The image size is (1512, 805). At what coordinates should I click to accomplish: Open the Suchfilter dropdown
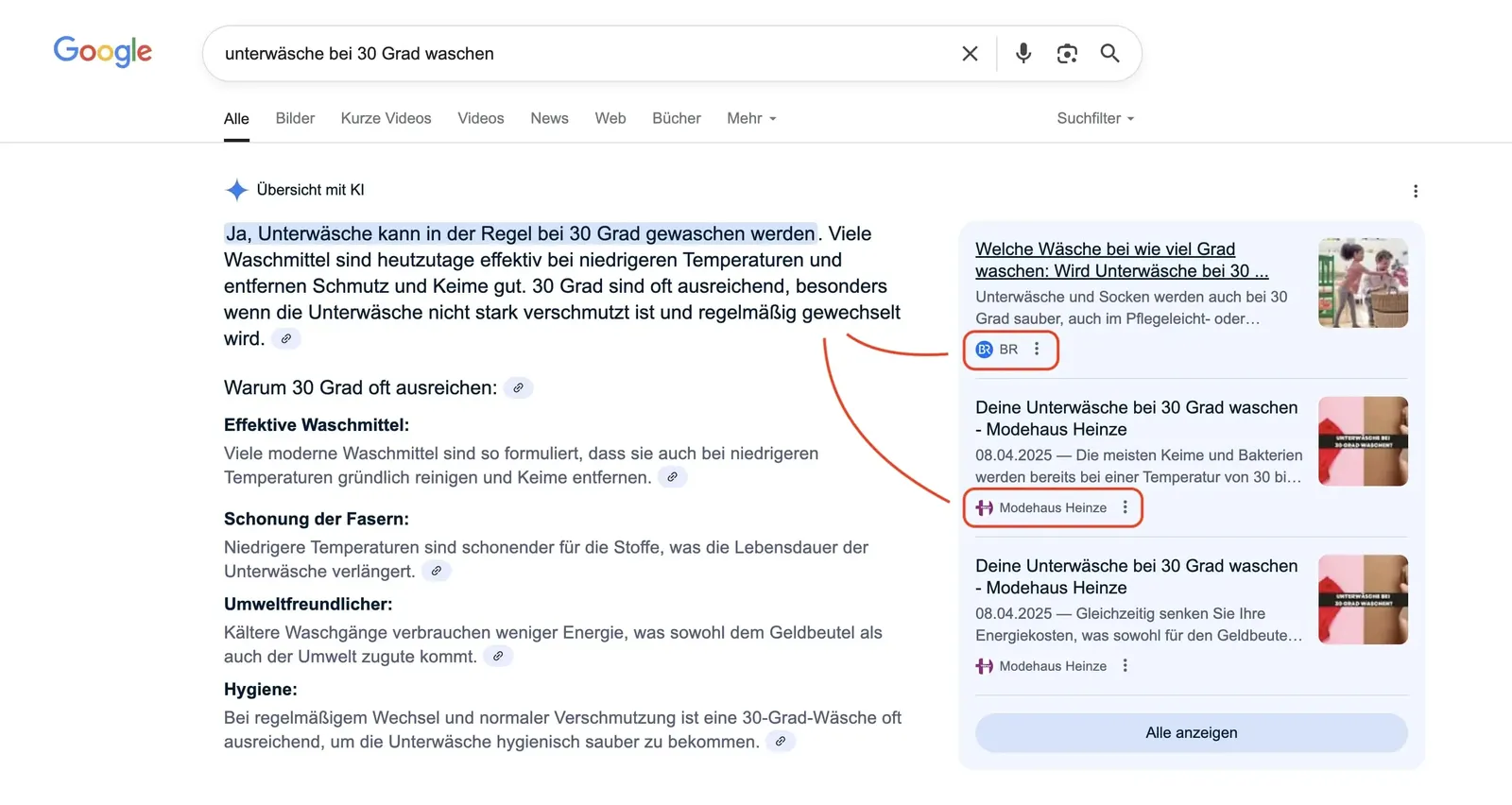tap(1095, 118)
